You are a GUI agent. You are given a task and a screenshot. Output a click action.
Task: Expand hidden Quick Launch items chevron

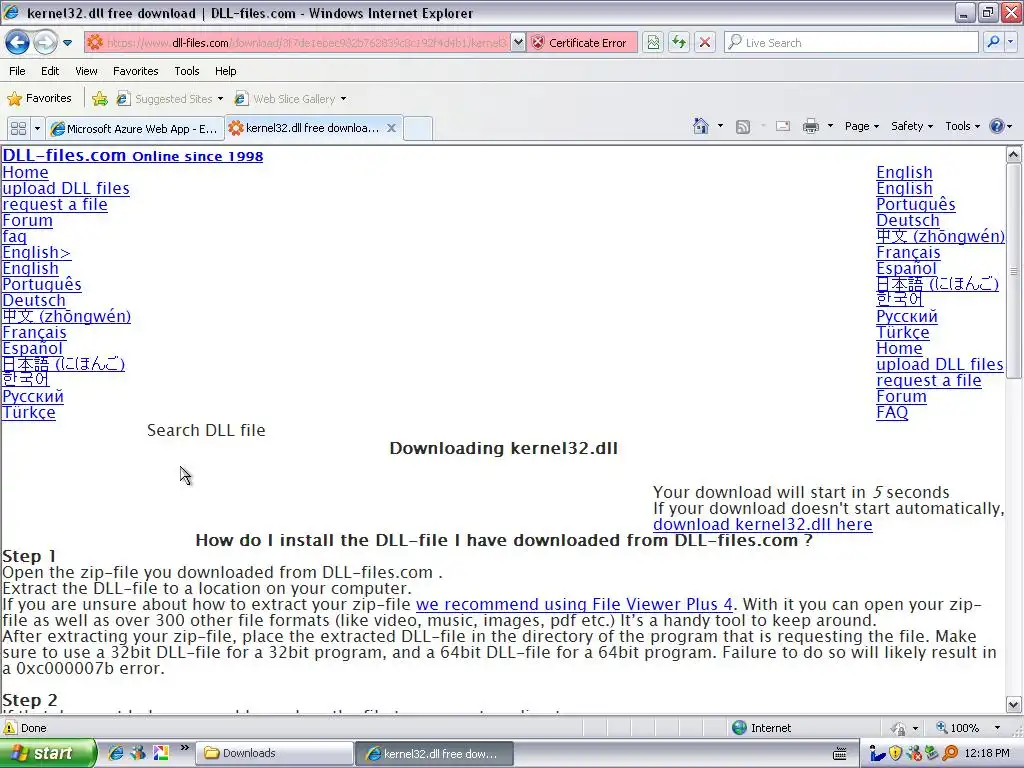[x=184, y=748]
